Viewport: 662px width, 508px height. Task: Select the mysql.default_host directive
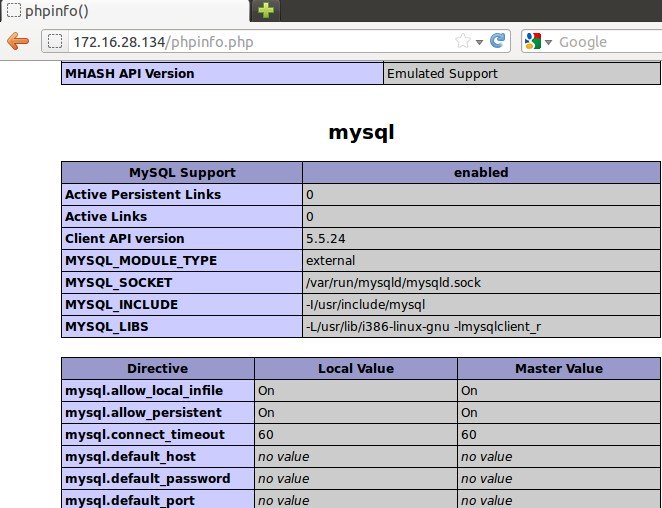[x=130, y=456]
